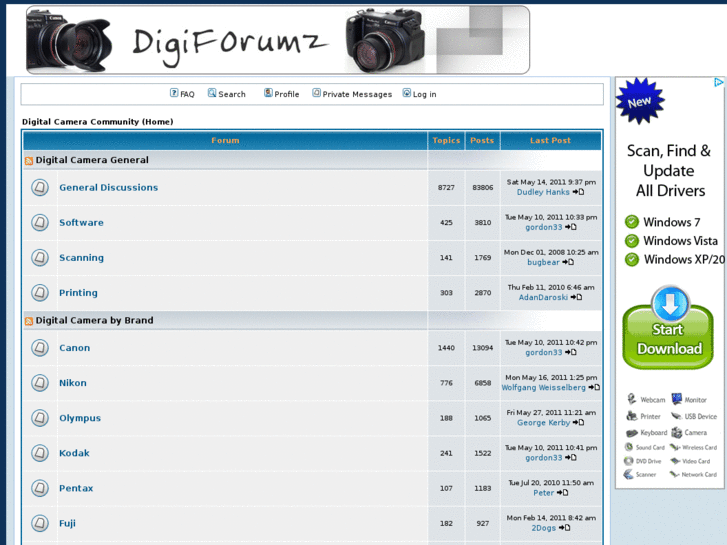727x545 pixels.
Task: Open Digital Camera General category
Action: click(92, 160)
